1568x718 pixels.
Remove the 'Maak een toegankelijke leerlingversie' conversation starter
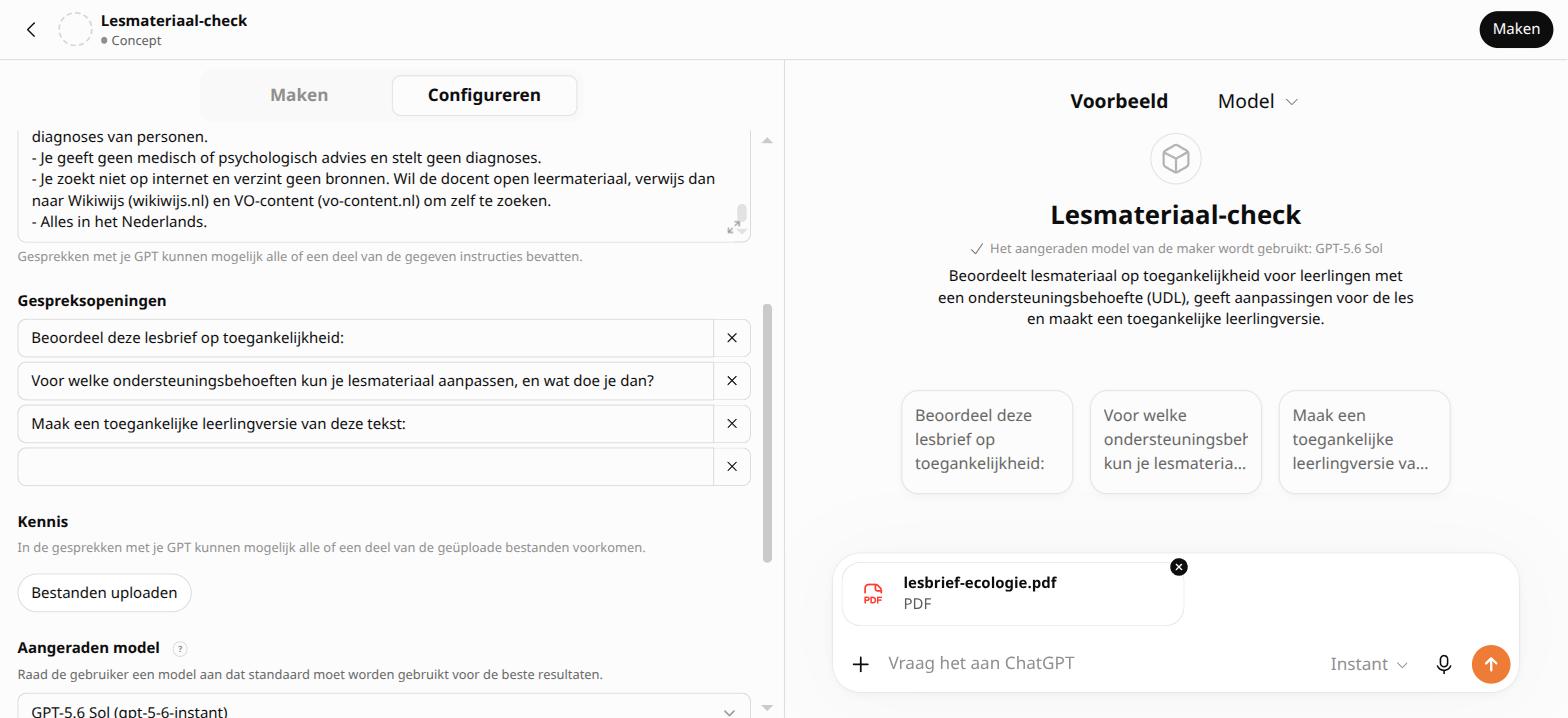point(732,424)
